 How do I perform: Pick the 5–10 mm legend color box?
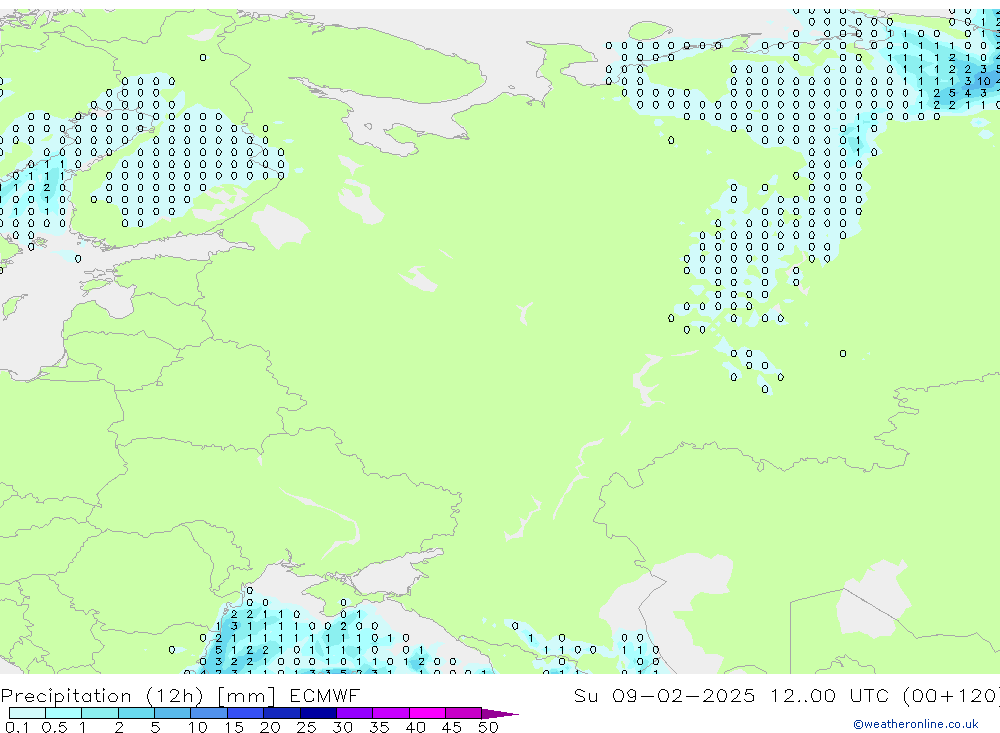[x=172, y=713]
